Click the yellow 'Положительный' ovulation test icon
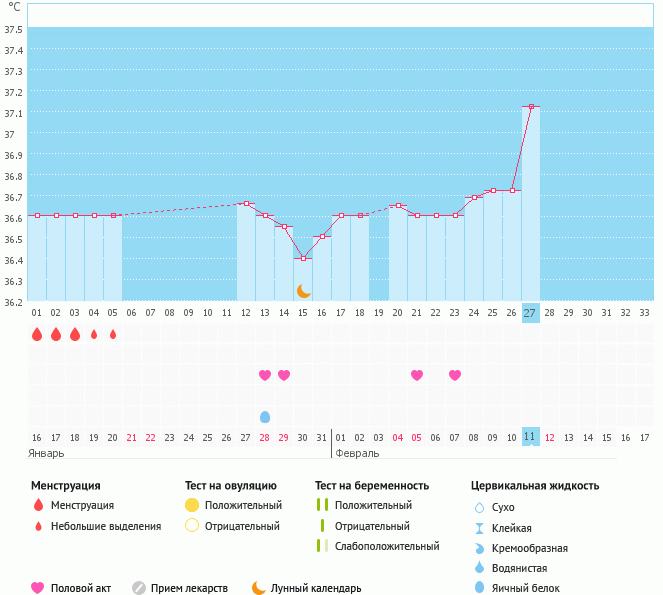The width and height of the screenshot is (663, 595). click(193, 506)
